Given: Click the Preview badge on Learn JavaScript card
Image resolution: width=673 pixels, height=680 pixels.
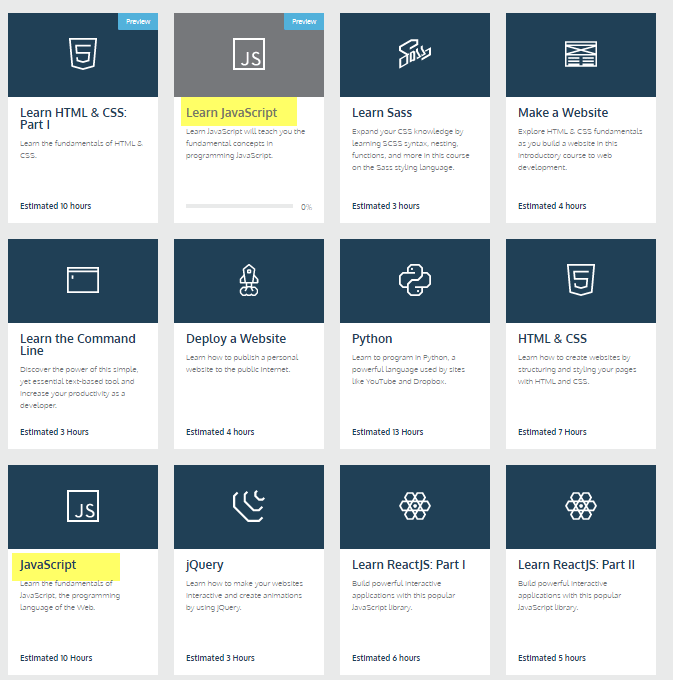Looking at the screenshot, I should (x=304, y=21).
